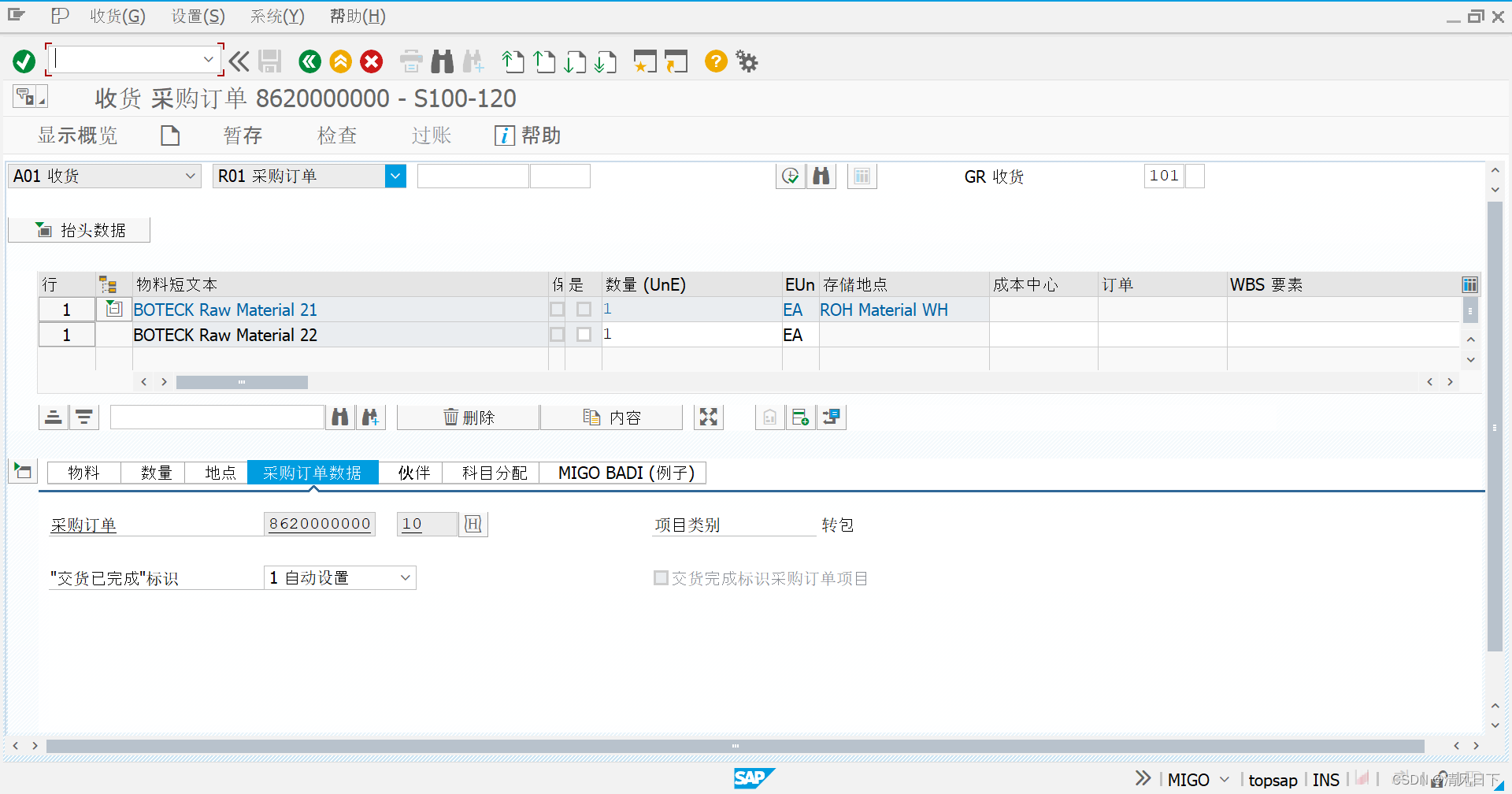Viewport: 1512px width, 794px height.
Task: Click the search field below the table
Action: (217, 417)
